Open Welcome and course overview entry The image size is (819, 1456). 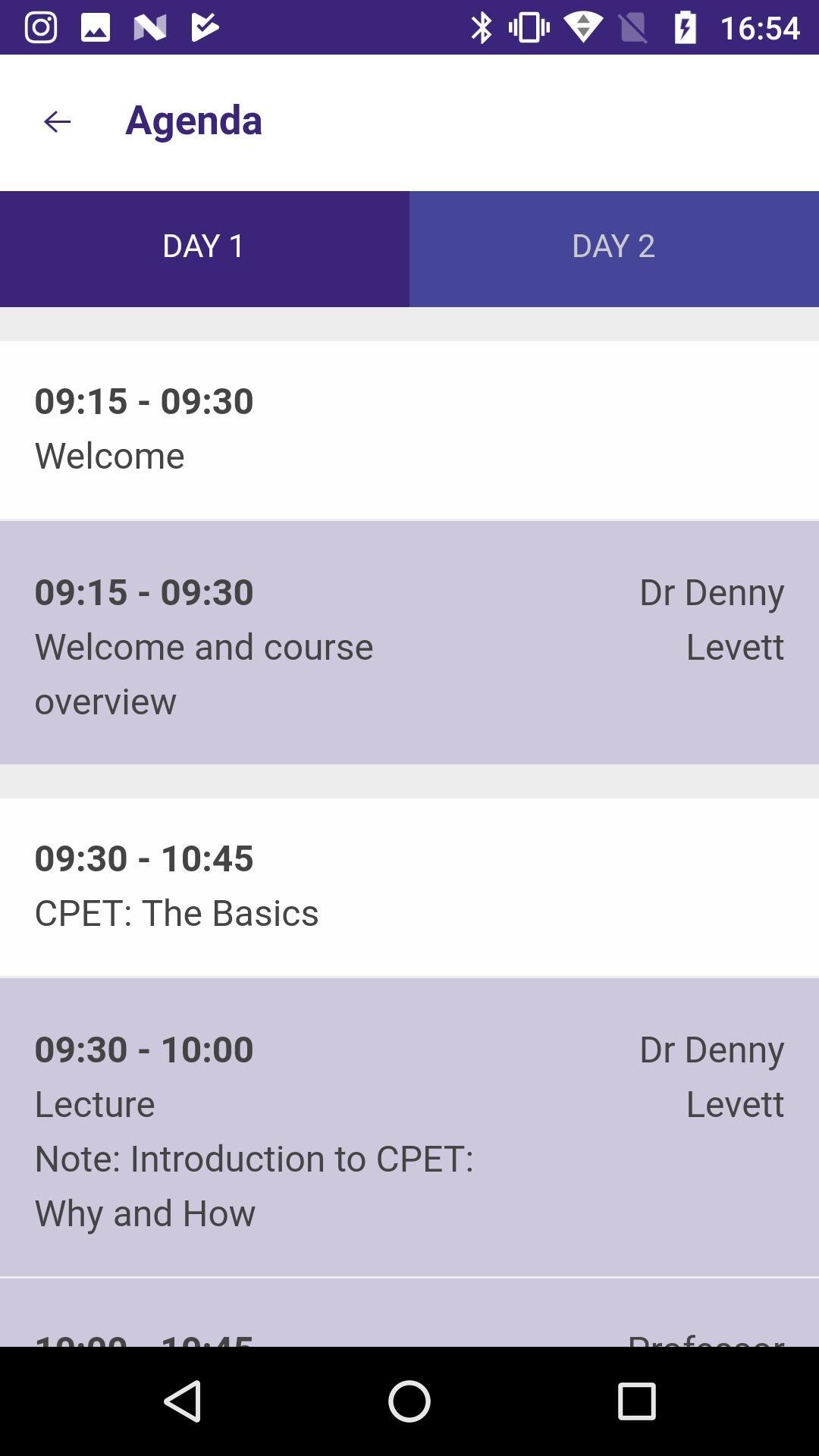(x=409, y=644)
